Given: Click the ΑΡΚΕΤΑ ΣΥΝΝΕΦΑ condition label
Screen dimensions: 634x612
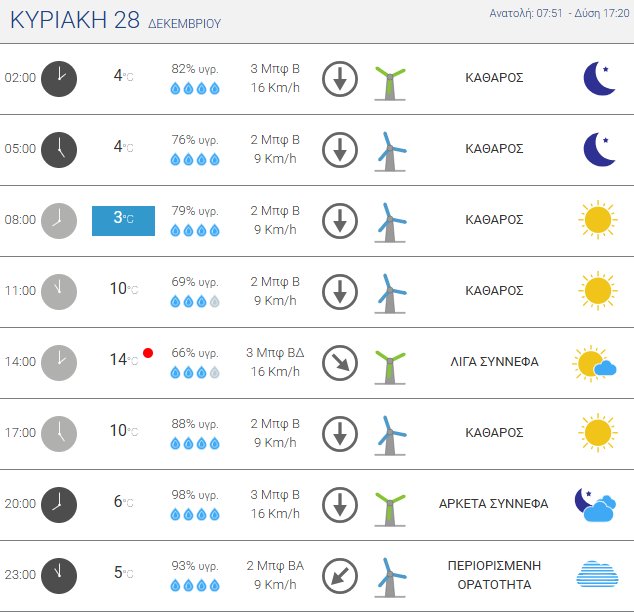Looking at the screenshot, I should click(493, 504).
